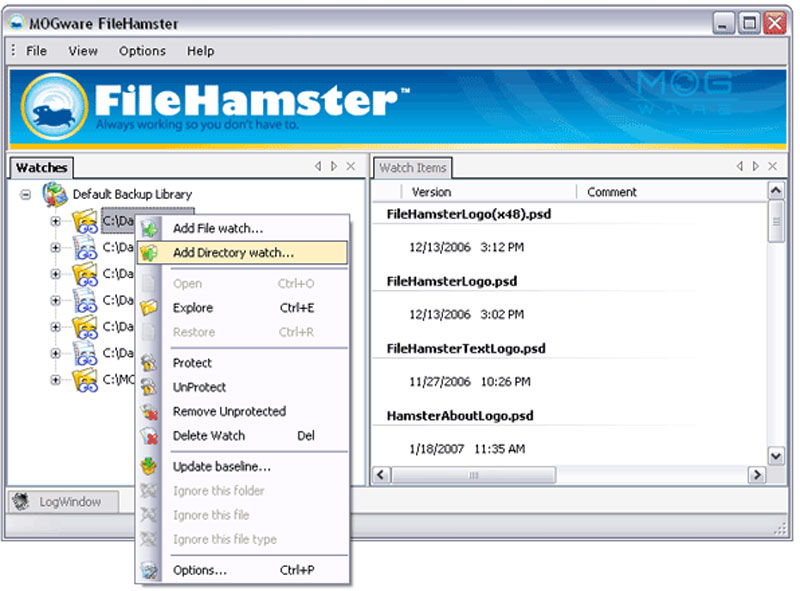The image size is (800, 591).
Task: Expand the third C:\Da watch node
Action: [x=56, y=274]
